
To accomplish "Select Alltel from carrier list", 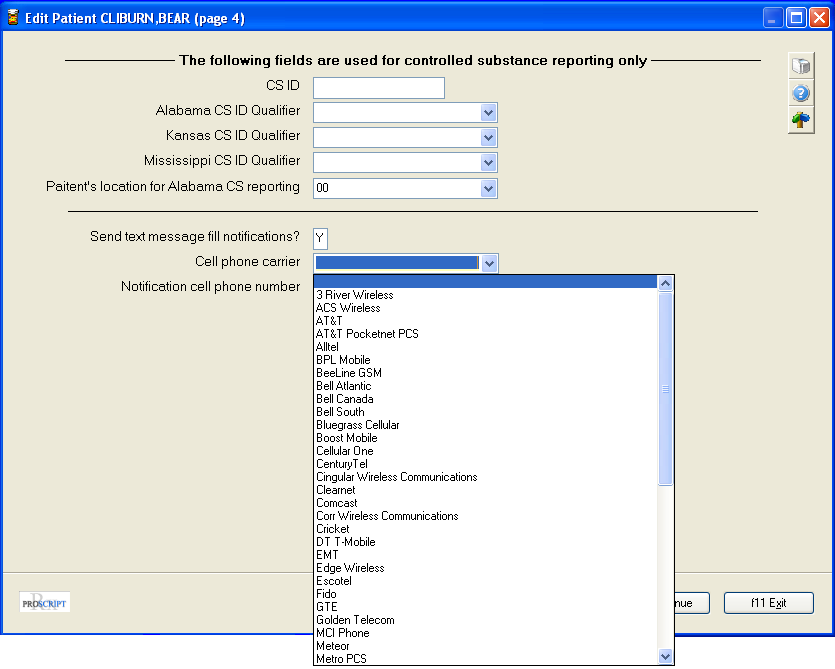I will 486,347.
